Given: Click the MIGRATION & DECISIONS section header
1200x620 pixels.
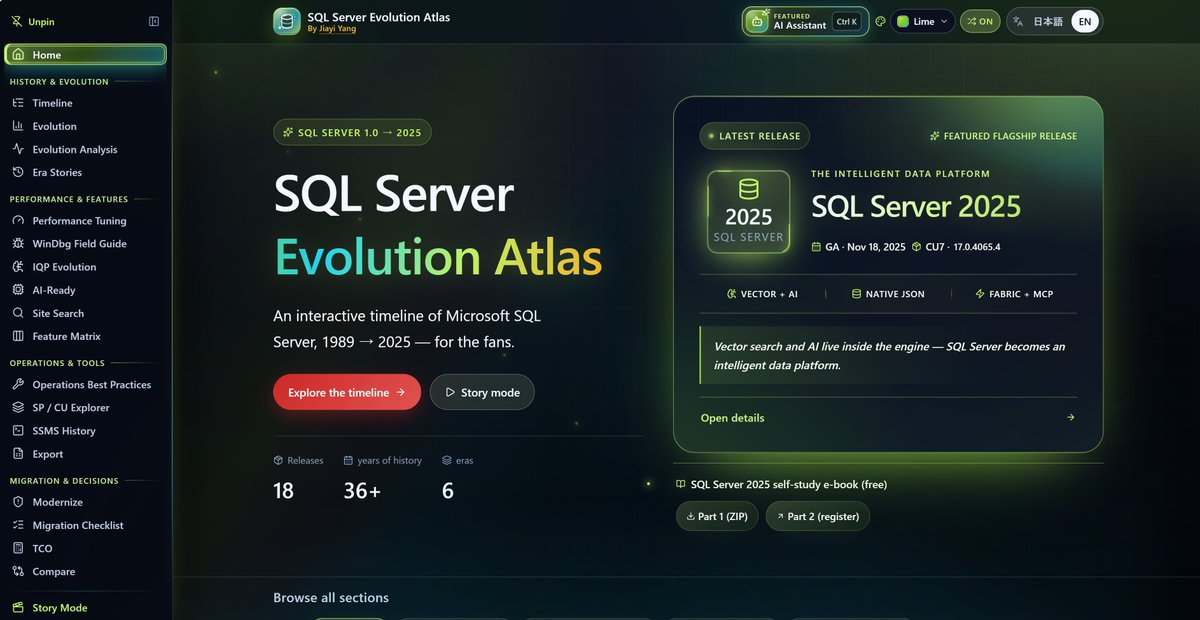Looking at the screenshot, I should (64, 481).
